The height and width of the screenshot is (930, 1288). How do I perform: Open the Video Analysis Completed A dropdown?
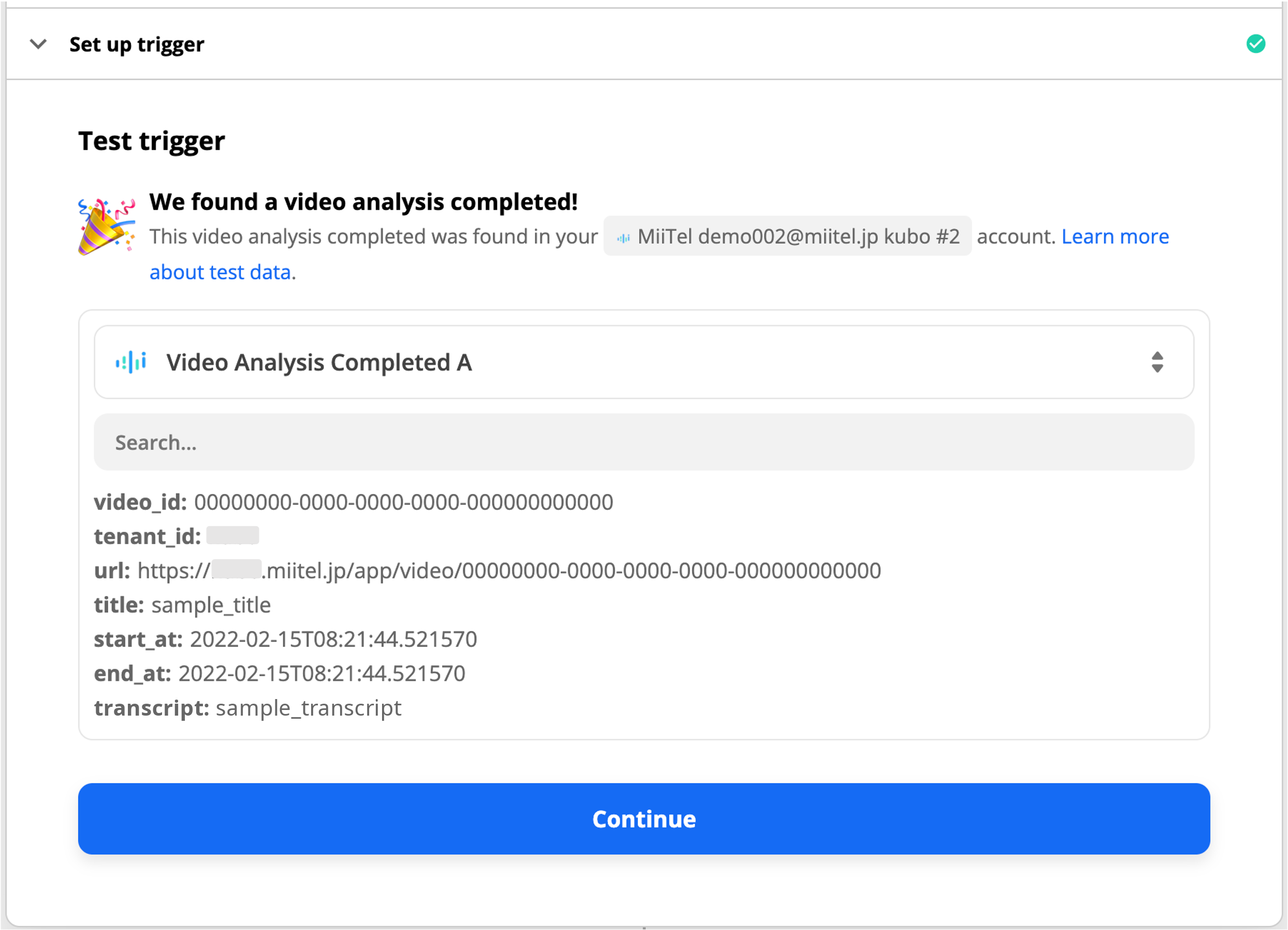(x=644, y=362)
